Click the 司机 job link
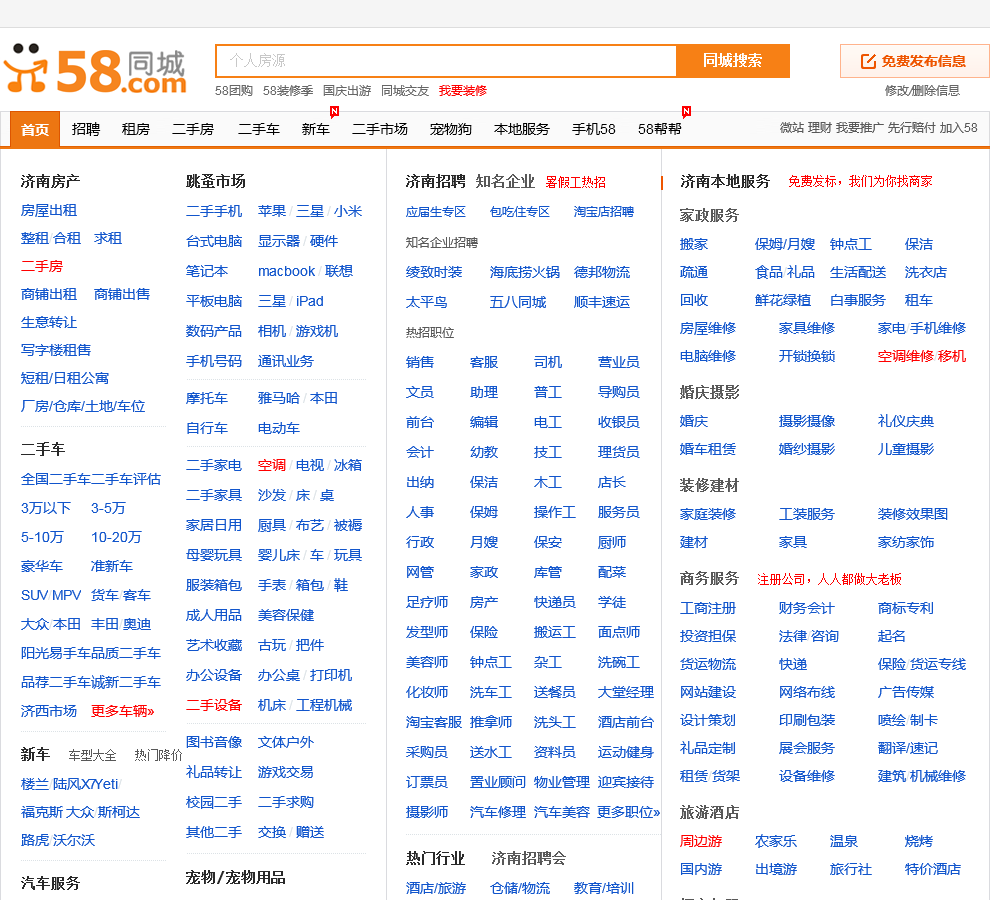The image size is (990, 900). point(547,363)
